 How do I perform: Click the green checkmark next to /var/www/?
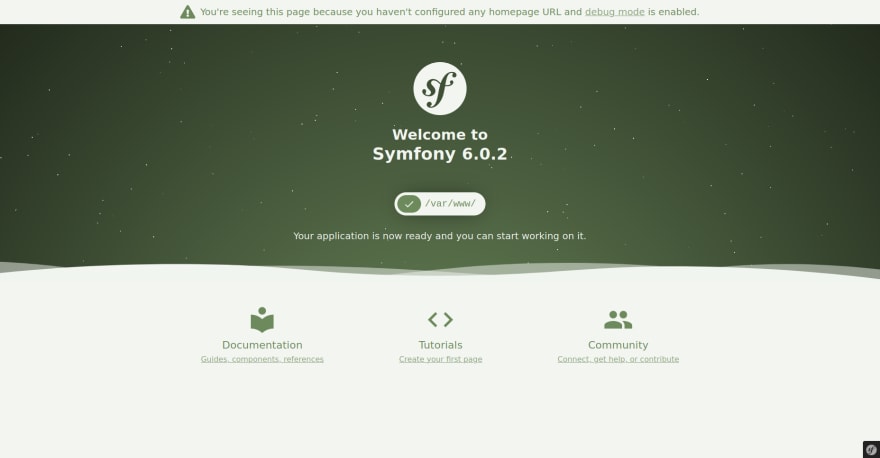(x=409, y=204)
